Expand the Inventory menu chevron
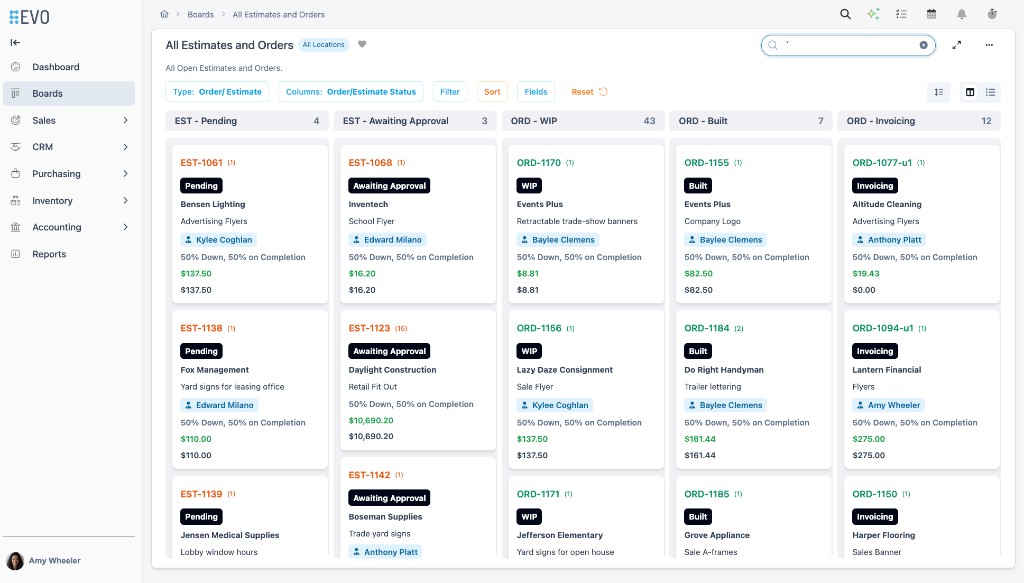This screenshot has height=583, width=1024. (x=125, y=200)
